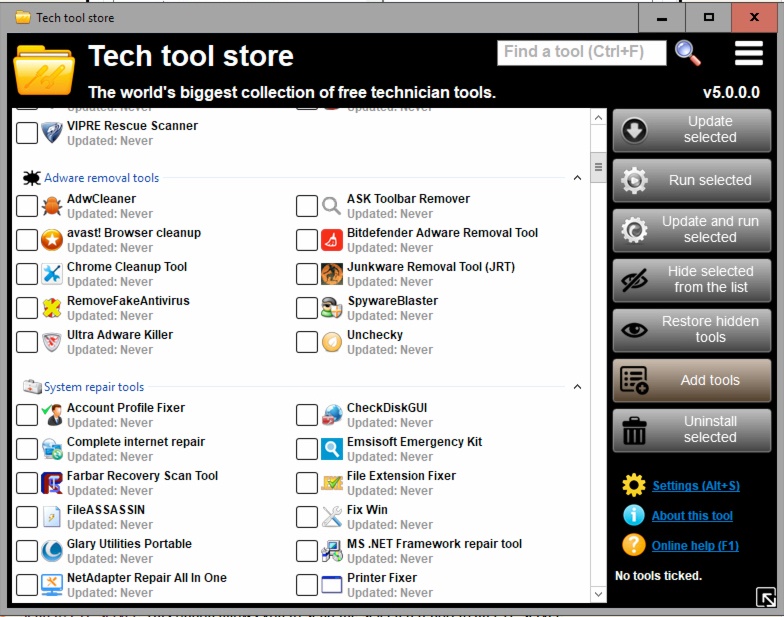The image size is (784, 617).
Task: Open Add tools
Action: click(692, 380)
